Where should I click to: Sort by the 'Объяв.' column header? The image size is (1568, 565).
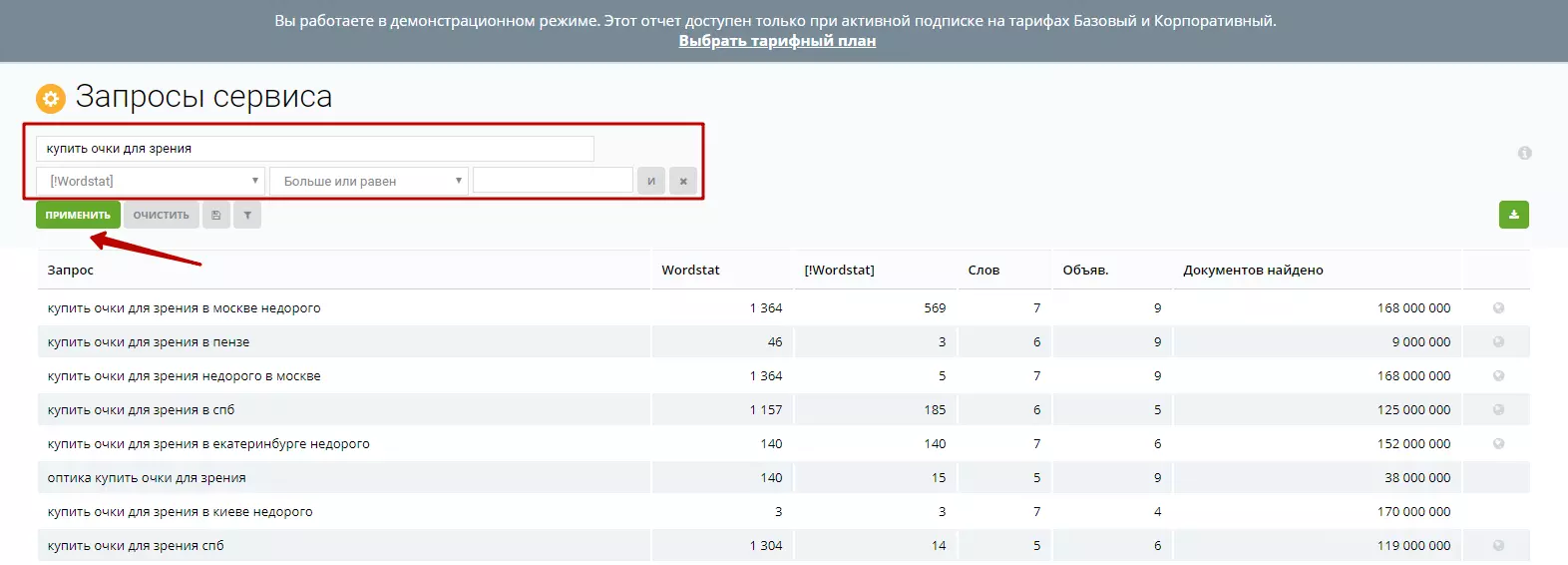point(1085,271)
